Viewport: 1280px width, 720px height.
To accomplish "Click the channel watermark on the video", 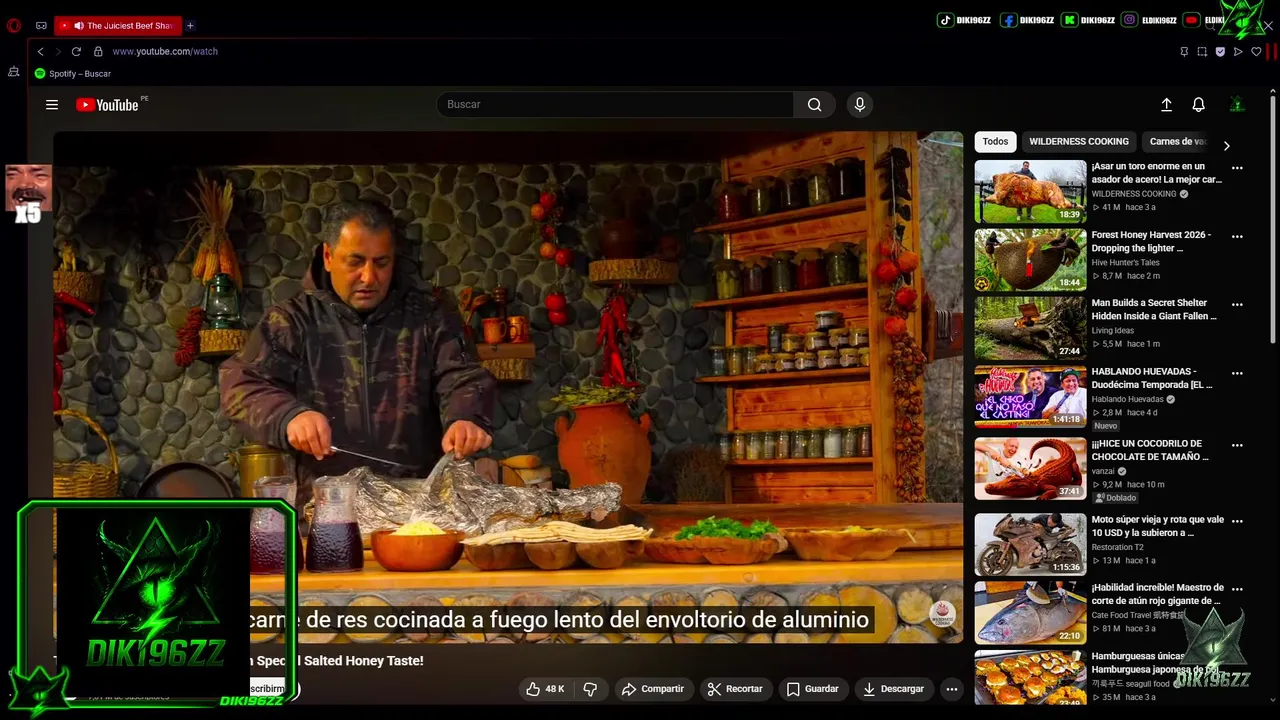I will [x=942, y=613].
